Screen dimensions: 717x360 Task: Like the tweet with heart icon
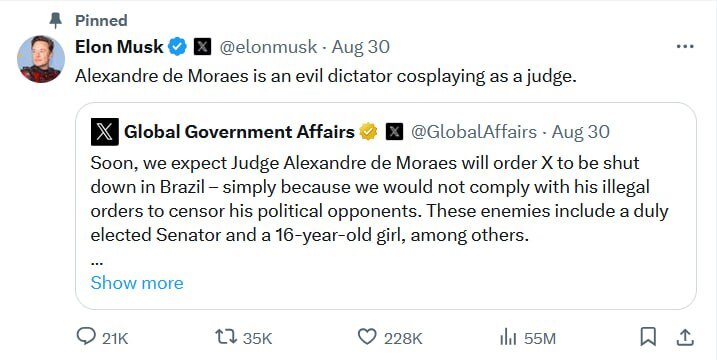[367, 337]
